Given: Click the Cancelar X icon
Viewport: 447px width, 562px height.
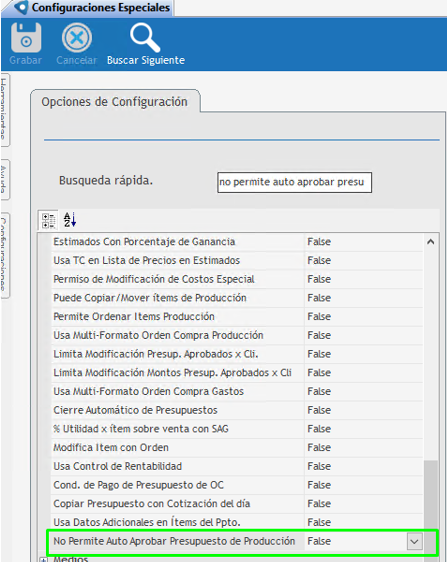Looking at the screenshot, I should [77, 38].
